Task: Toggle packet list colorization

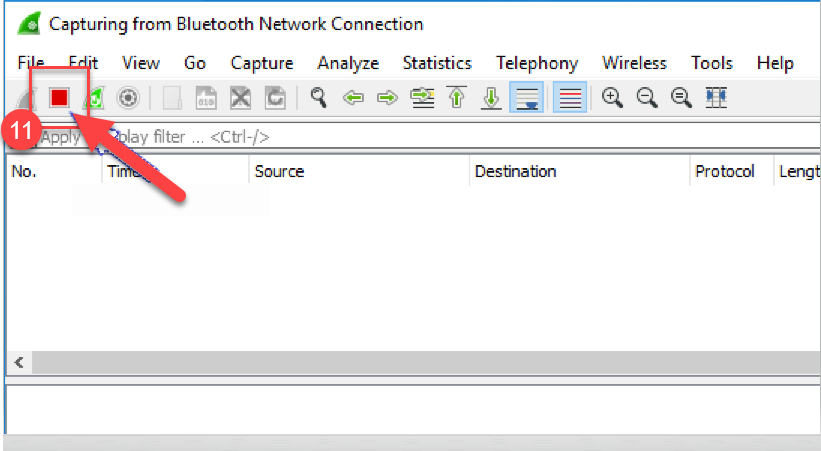Action: coord(570,98)
